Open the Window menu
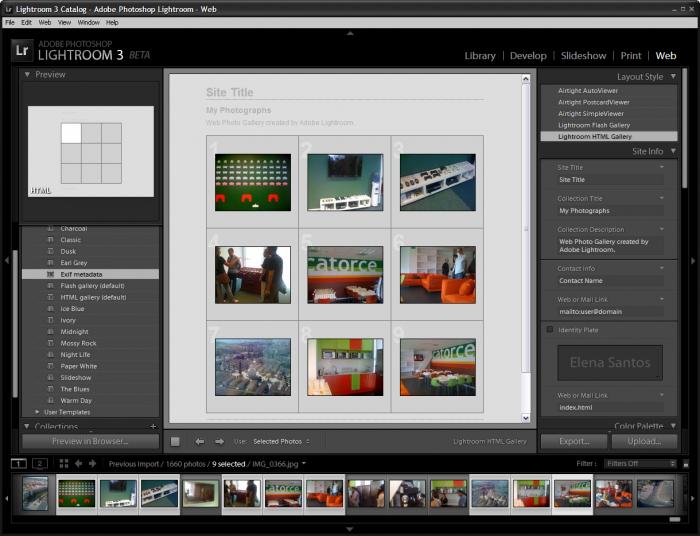 [x=88, y=22]
